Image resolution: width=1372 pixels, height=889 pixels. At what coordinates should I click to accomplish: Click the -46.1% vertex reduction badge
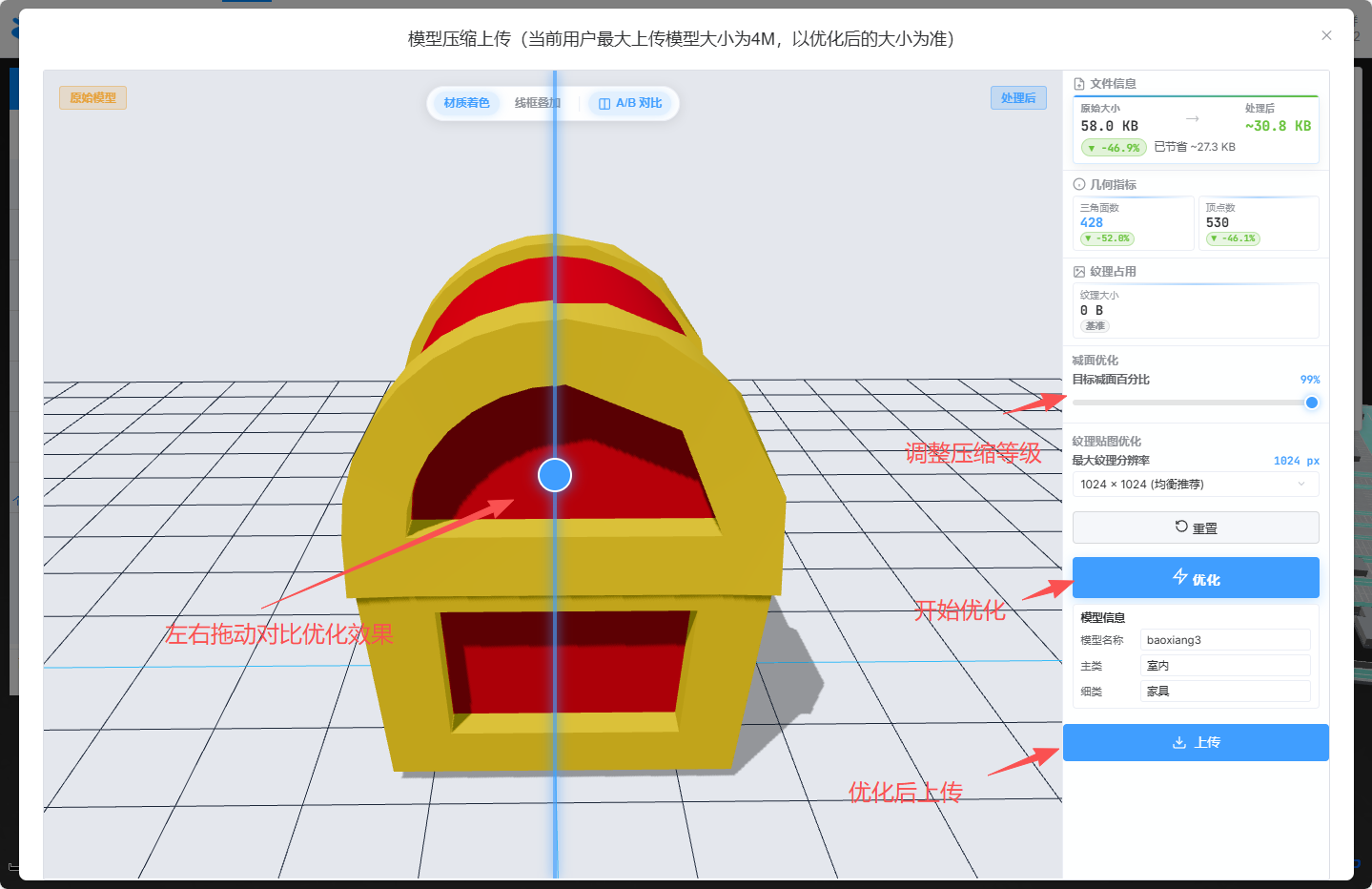pos(1233,238)
